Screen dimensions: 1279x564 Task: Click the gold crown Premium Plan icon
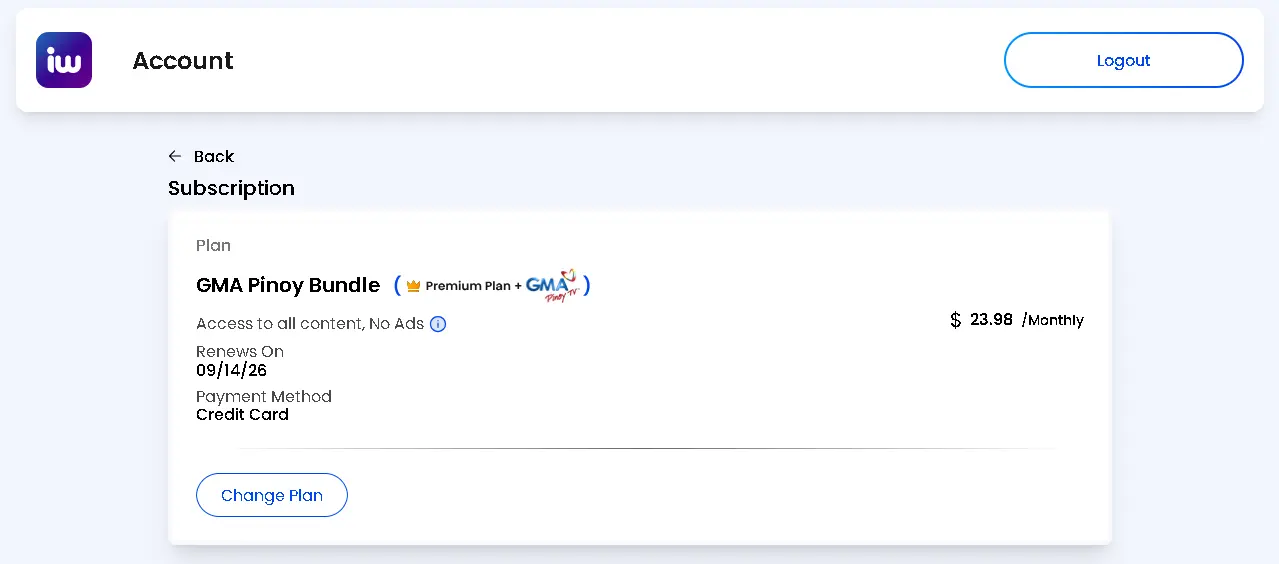click(x=413, y=286)
